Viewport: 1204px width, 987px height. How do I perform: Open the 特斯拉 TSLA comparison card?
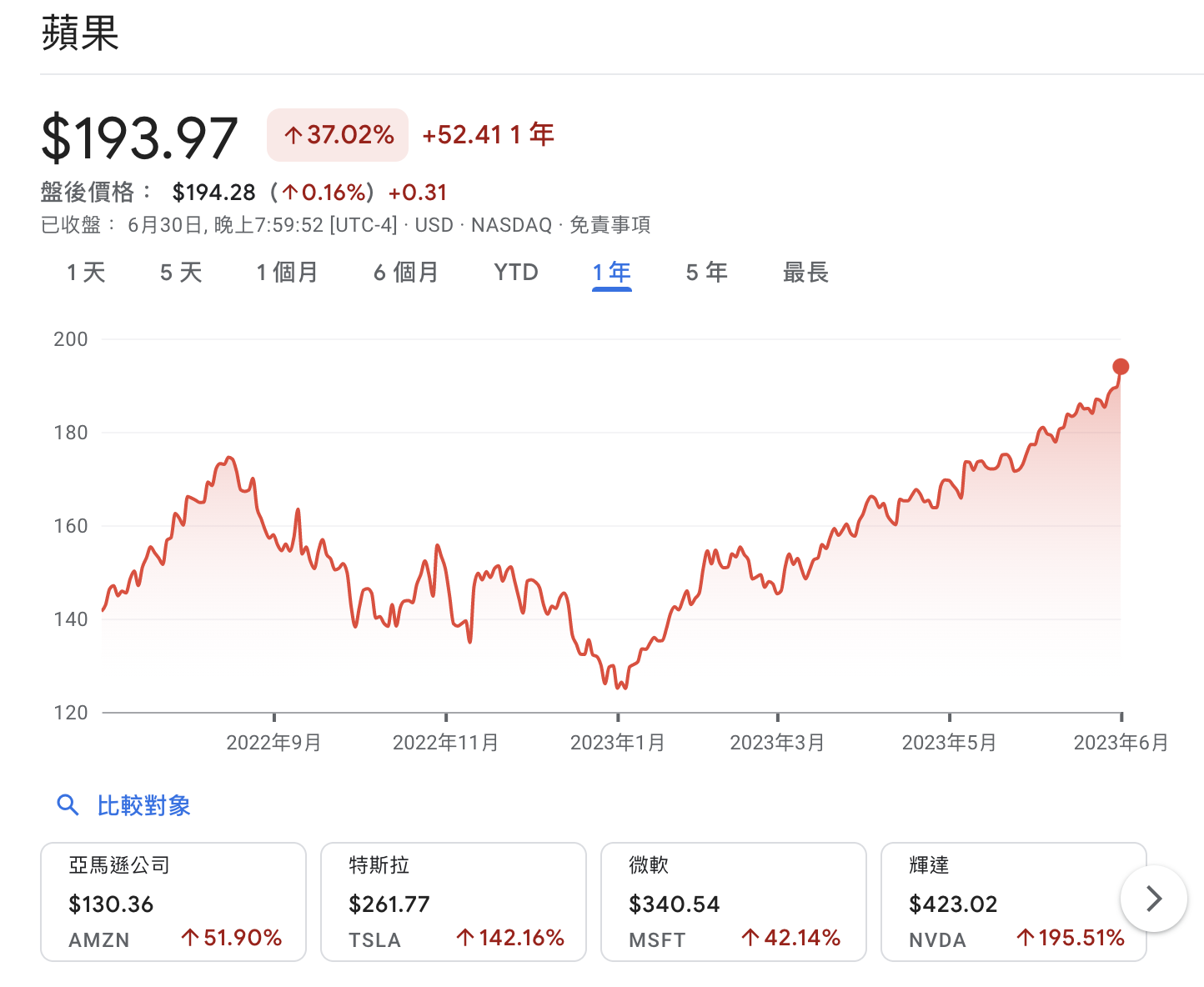pos(454,902)
